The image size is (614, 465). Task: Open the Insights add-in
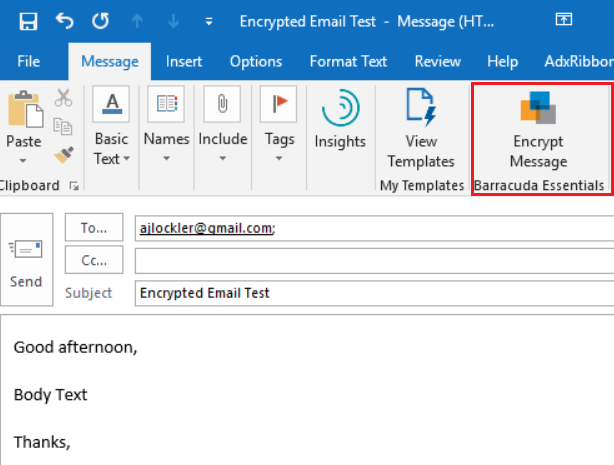339,108
